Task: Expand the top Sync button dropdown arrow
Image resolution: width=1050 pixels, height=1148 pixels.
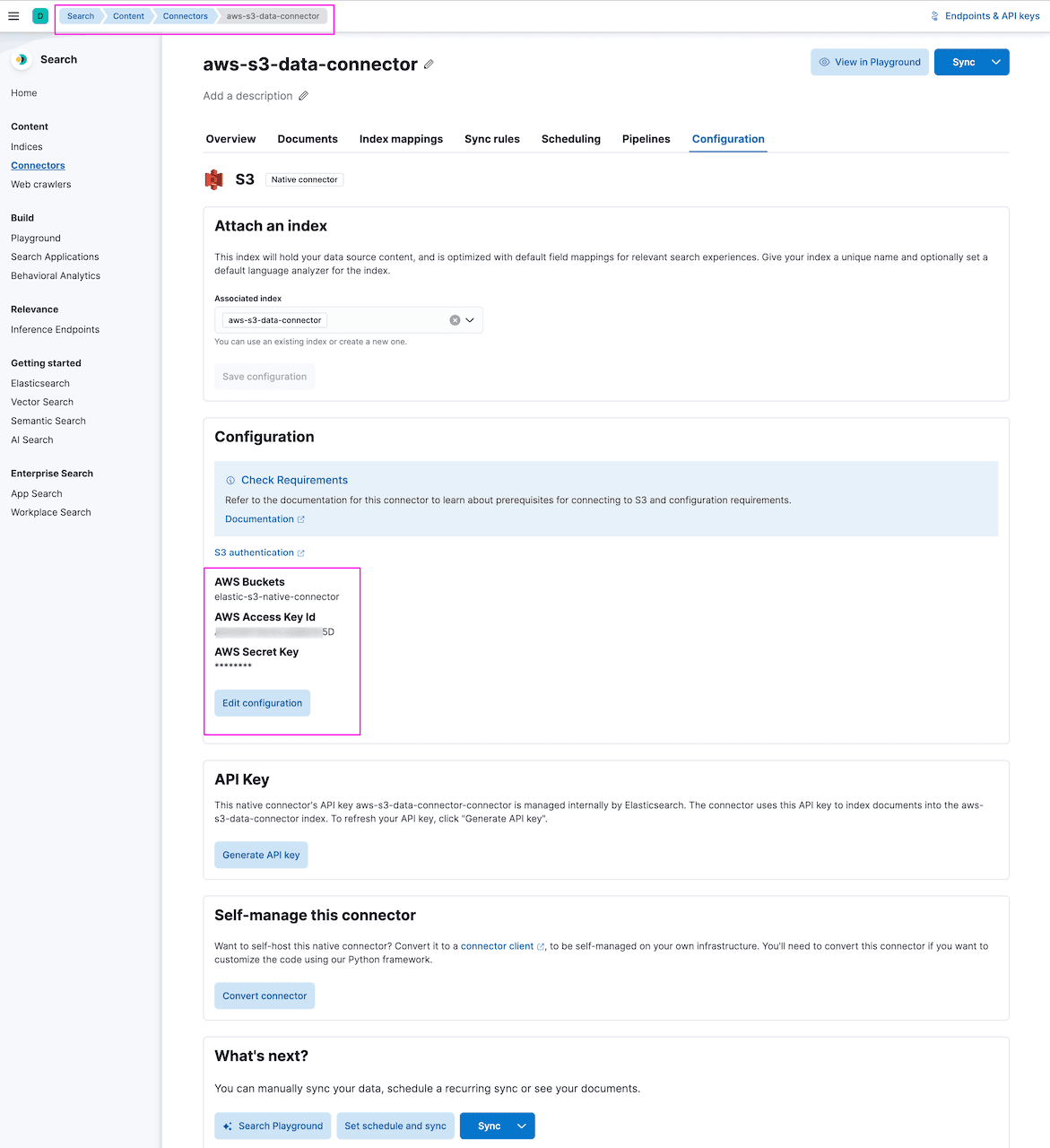Action: pyautogui.click(x=996, y=62)
